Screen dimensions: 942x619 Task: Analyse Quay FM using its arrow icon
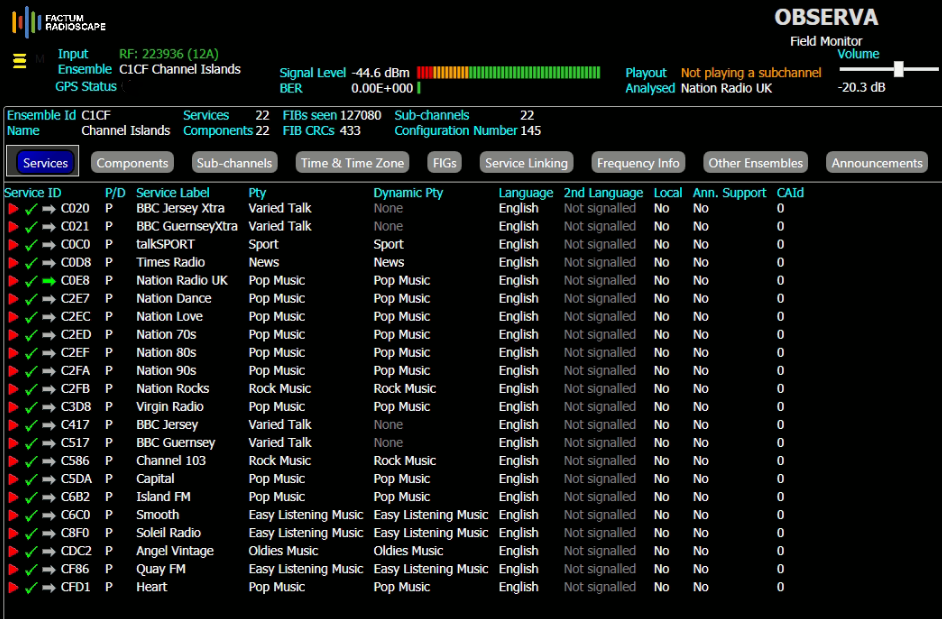pos(49,570)
